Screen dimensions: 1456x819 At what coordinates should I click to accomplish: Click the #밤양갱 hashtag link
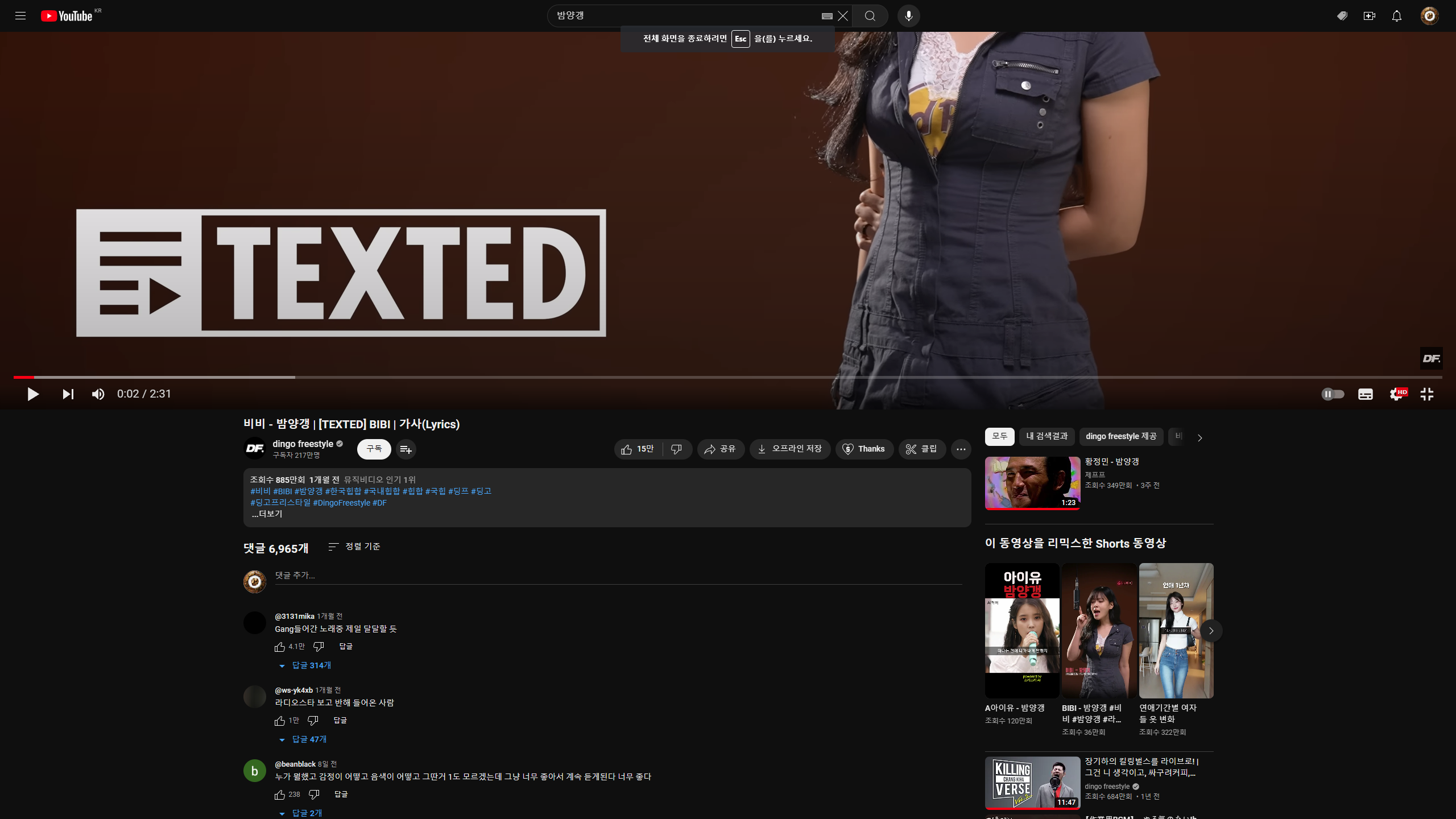click(x=308, y=491)
